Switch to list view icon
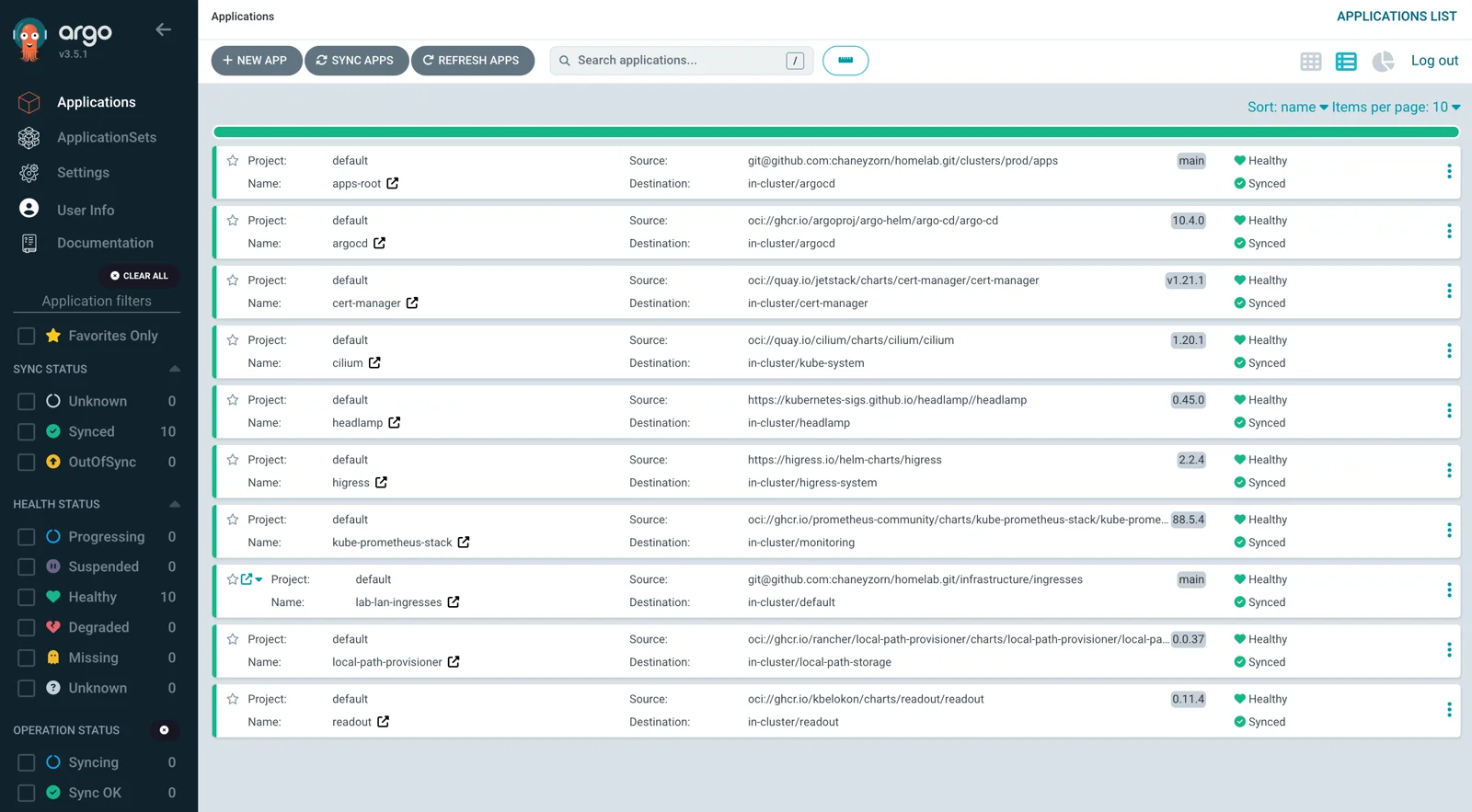 pos(1346,62)
